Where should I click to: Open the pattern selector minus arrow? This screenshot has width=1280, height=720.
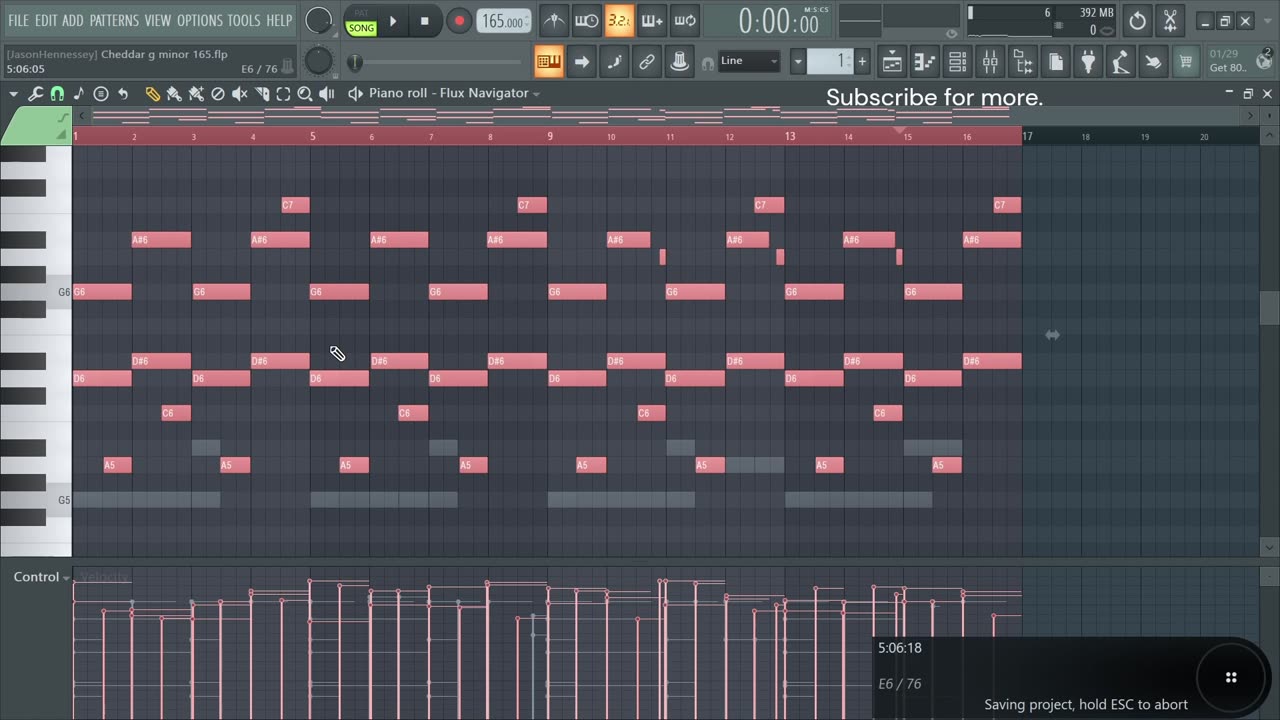pyautogui.click(x=798, y=62)
